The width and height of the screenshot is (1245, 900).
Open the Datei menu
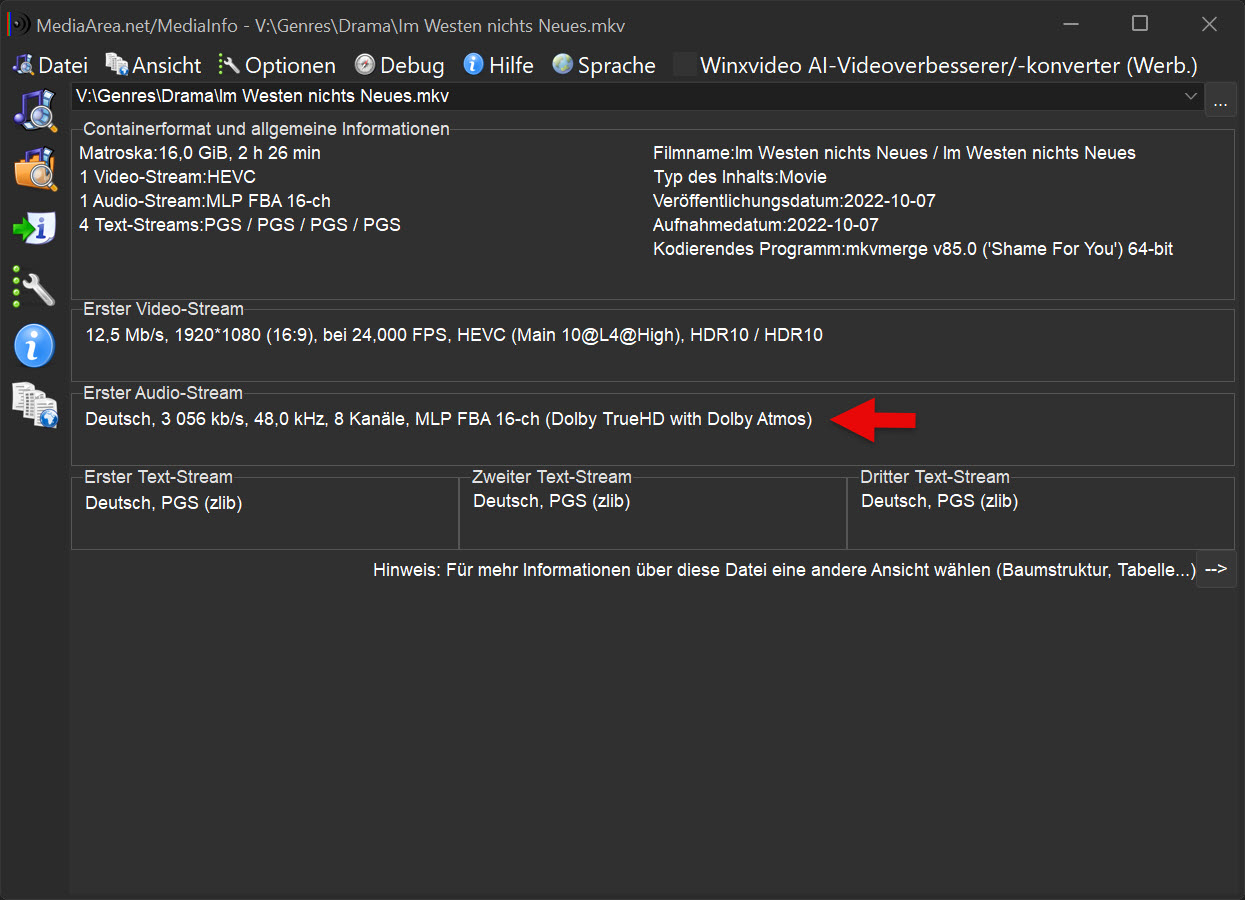coord(50,65)
